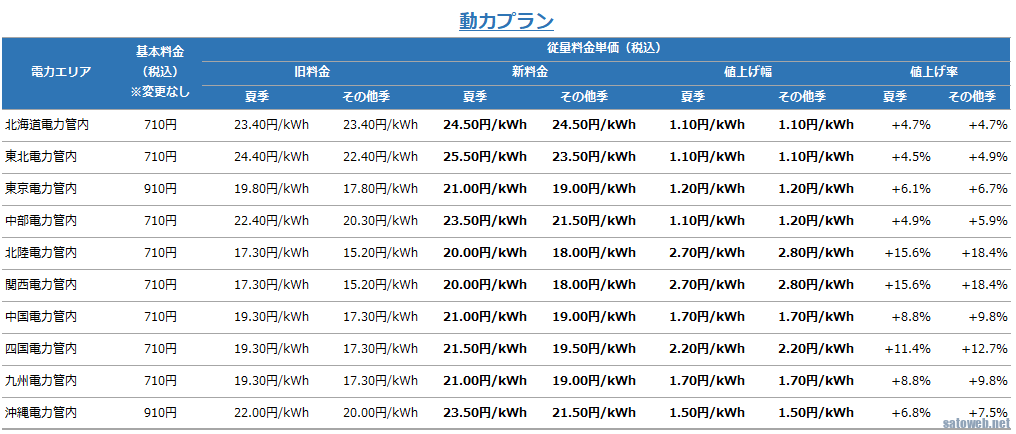Click the 動力プラン title link

[x=507, y=20]
